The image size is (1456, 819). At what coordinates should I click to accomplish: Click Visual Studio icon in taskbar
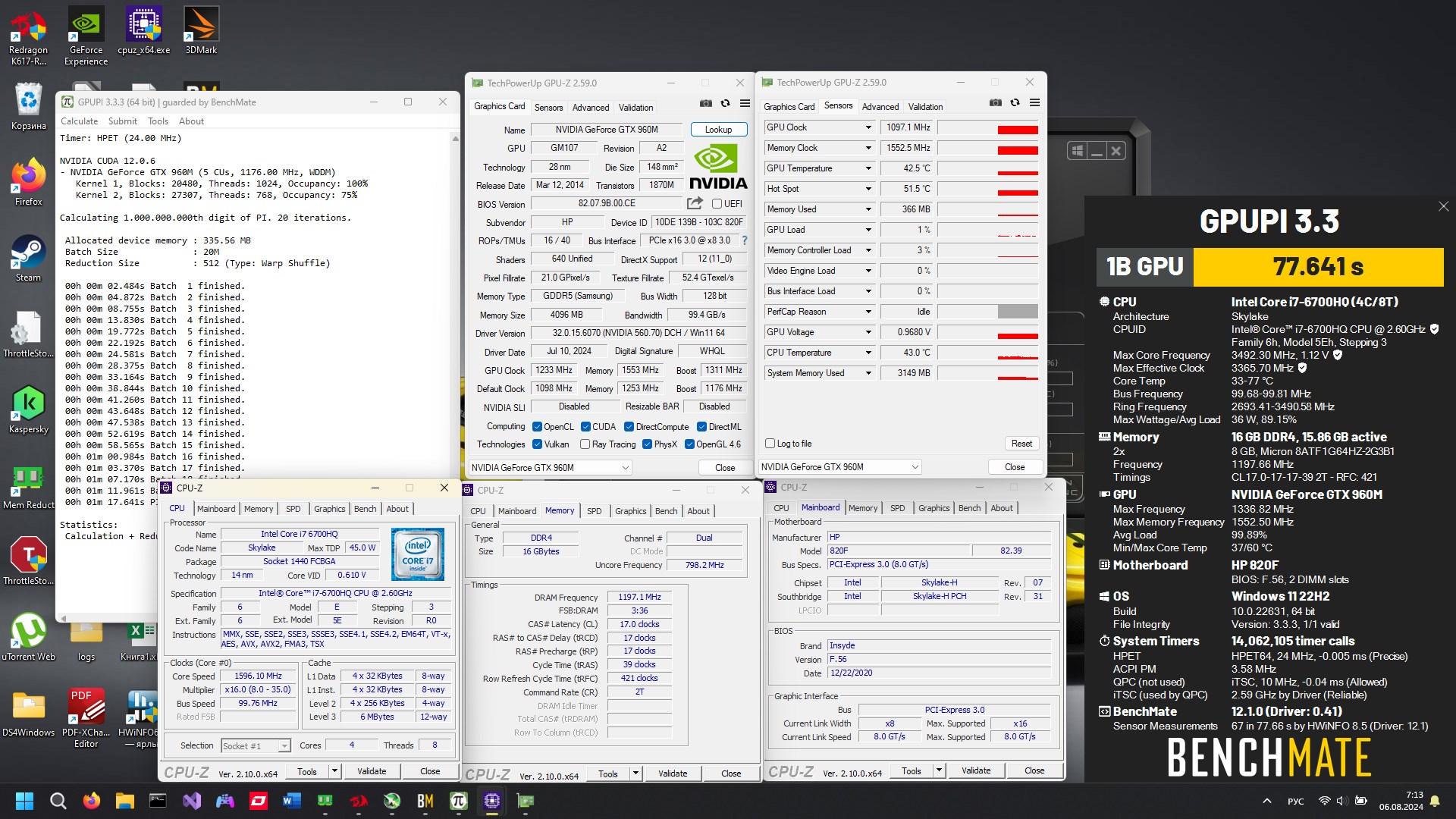(x=192, y=801)
